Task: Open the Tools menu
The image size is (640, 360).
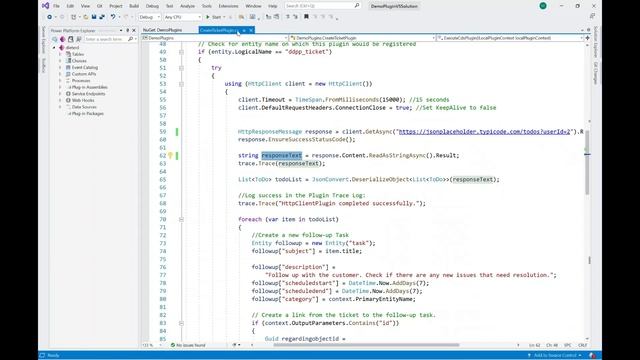Action: coord(207,6)
